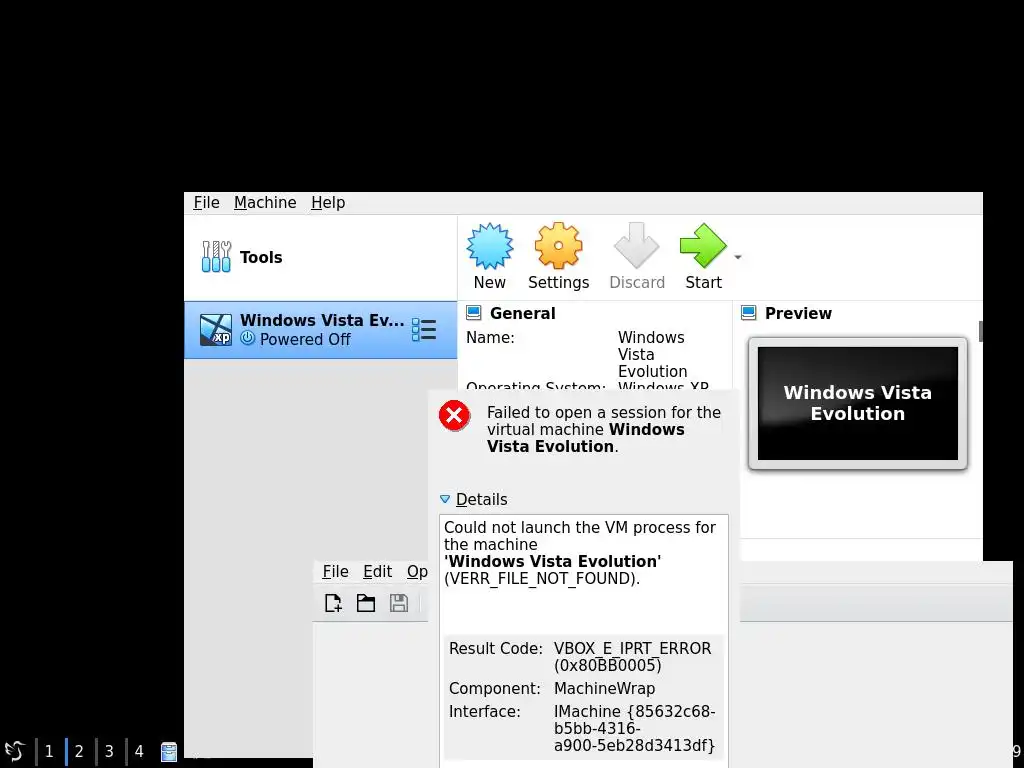
Task: Switch to workspace 2
Action: 79,751
